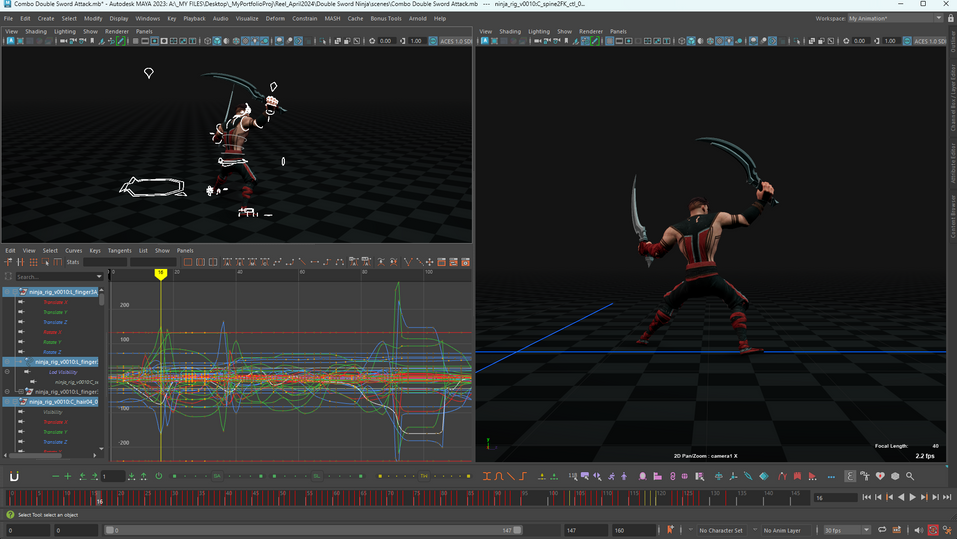
Task: Open the Deform menu in main menu bar
Action: click(275, 18)
